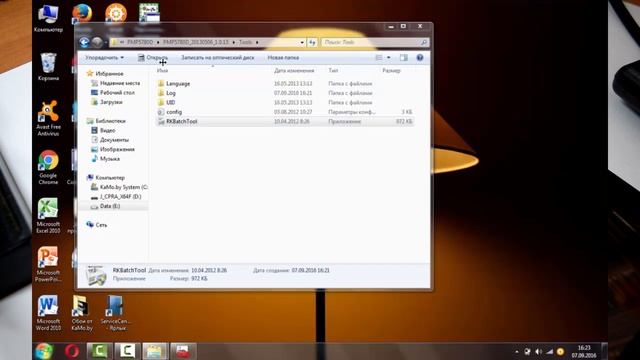Open the view options dropdown arrow
The height and width of the screenshot is (360, 640).
pyautogui.click(x=389, y=58)
